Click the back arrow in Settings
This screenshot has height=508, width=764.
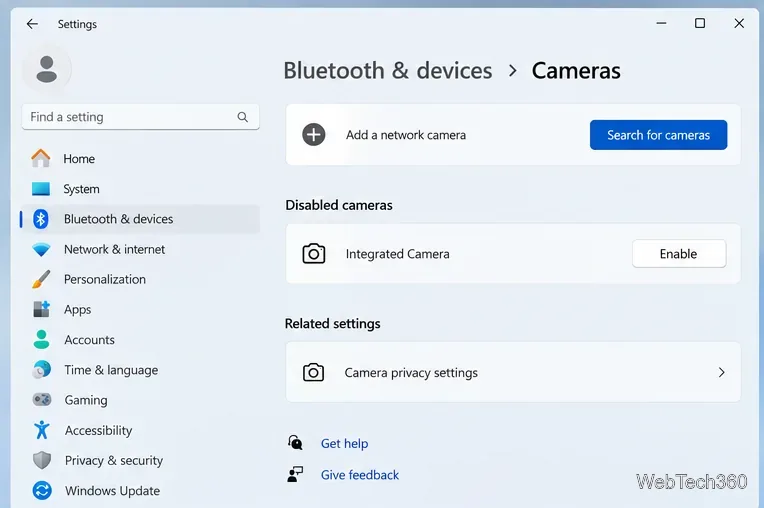32,24
